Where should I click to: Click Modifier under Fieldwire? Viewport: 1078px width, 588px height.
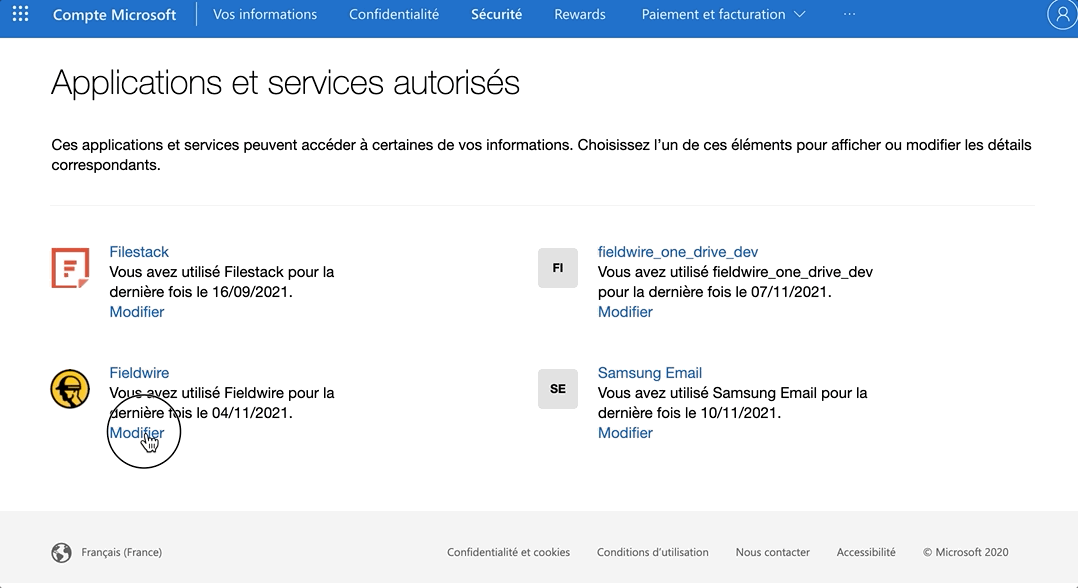pos(136,432)
